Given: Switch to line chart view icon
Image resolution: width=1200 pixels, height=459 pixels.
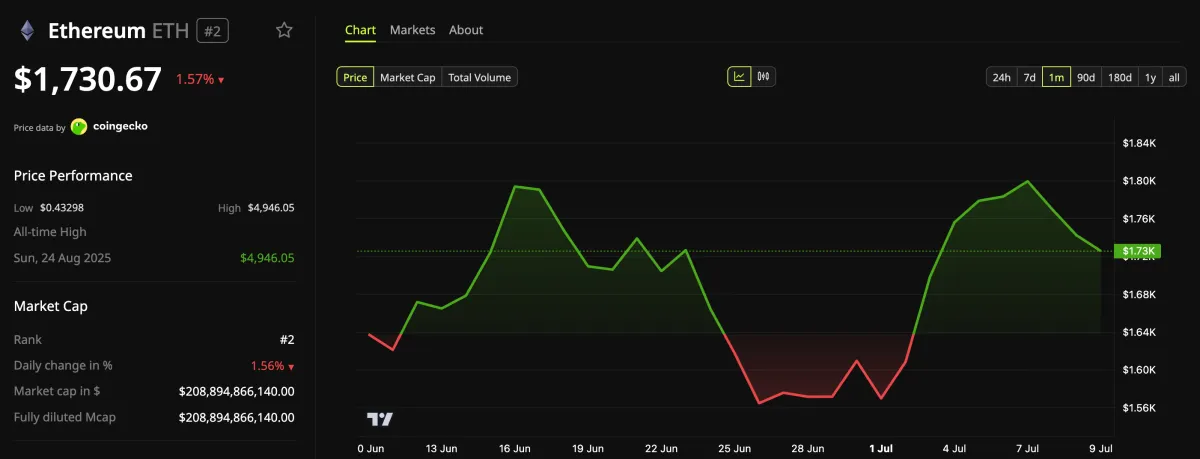Looking at the screenshot, I should 739,76.
